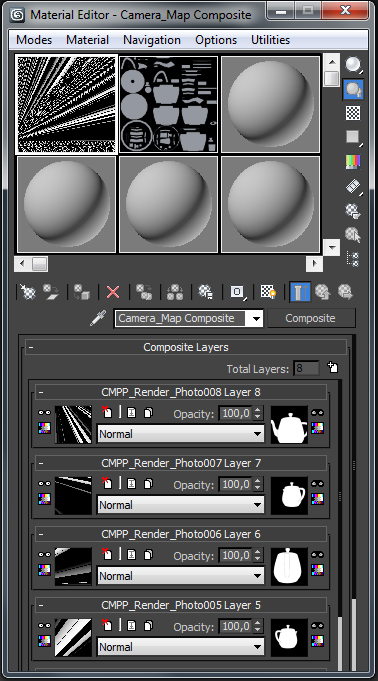
Task: Click Layer 7 mask color correction icon
Action: point(318,499)
